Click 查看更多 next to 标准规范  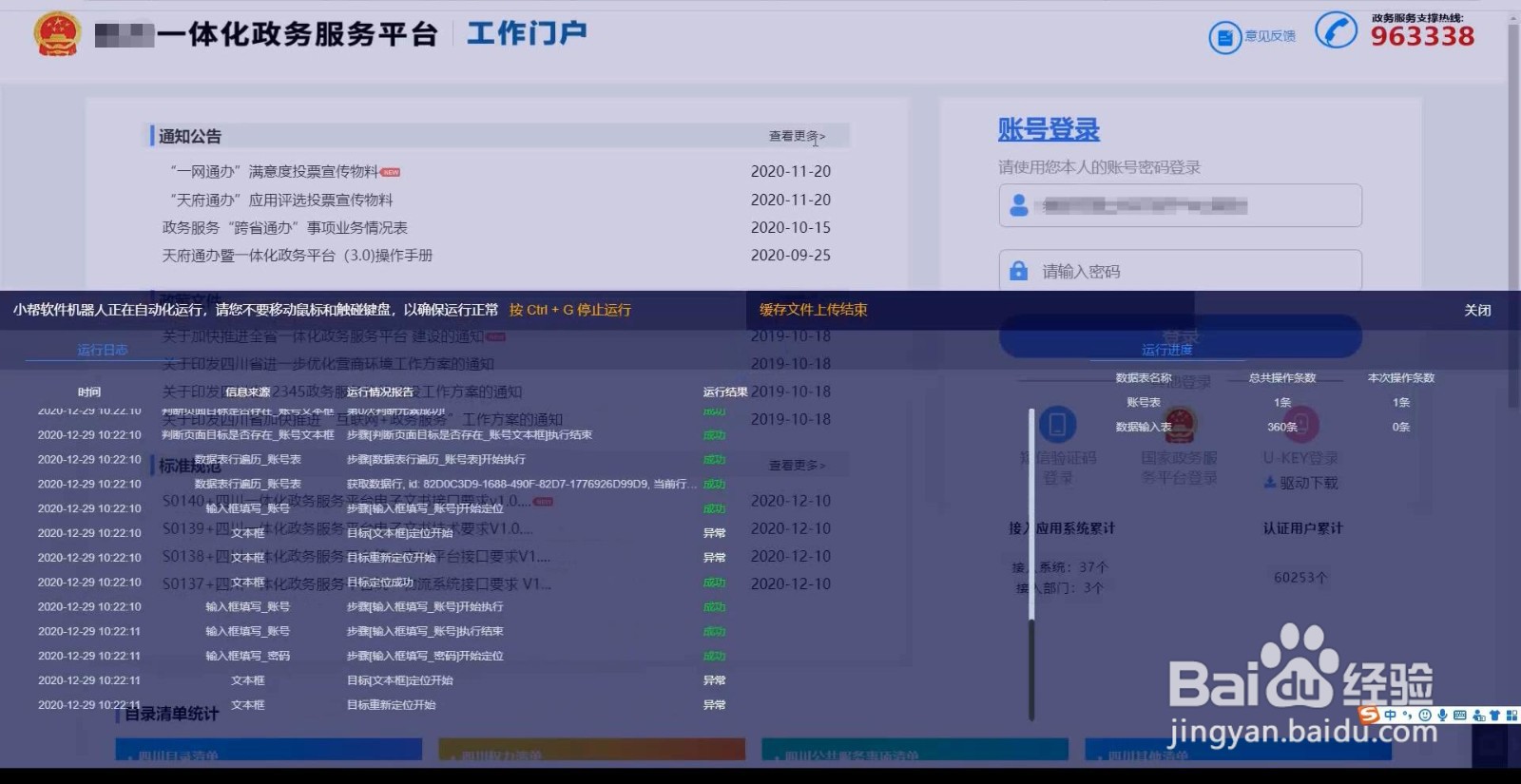click(x=797, y=466)
